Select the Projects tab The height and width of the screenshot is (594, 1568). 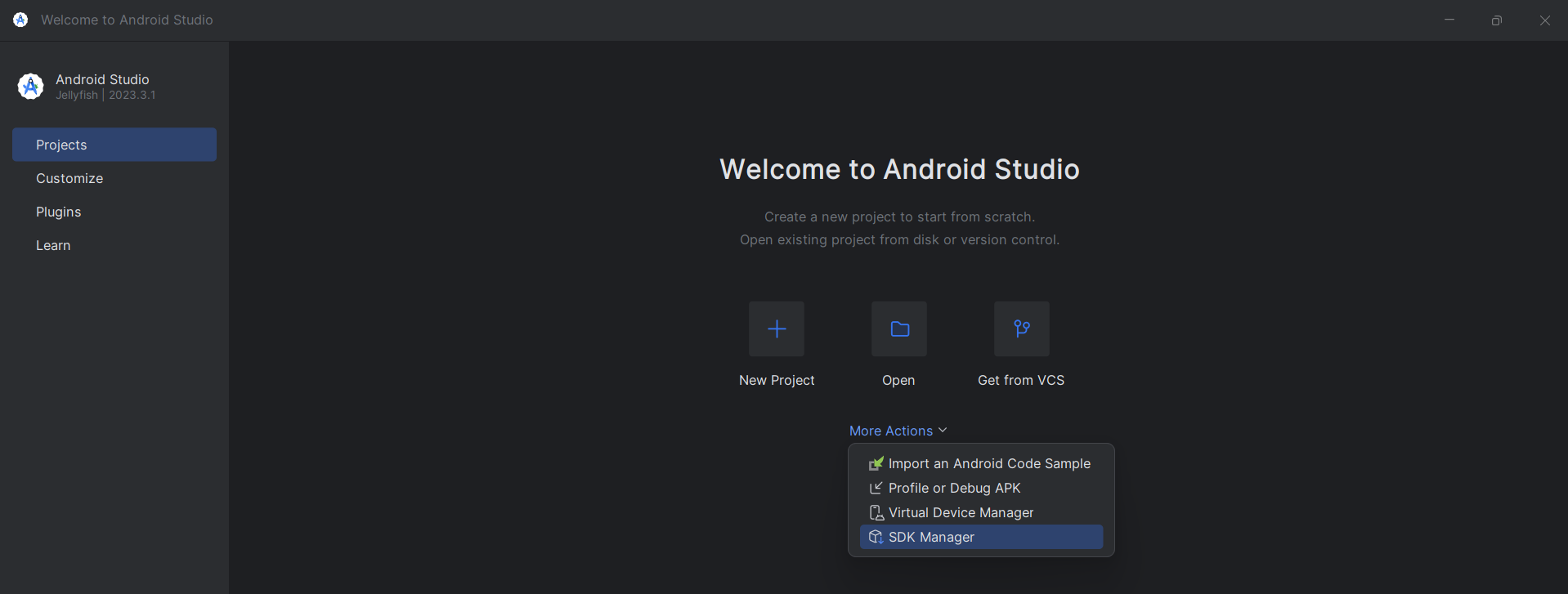pyautogui.click(x=114, y=145)
